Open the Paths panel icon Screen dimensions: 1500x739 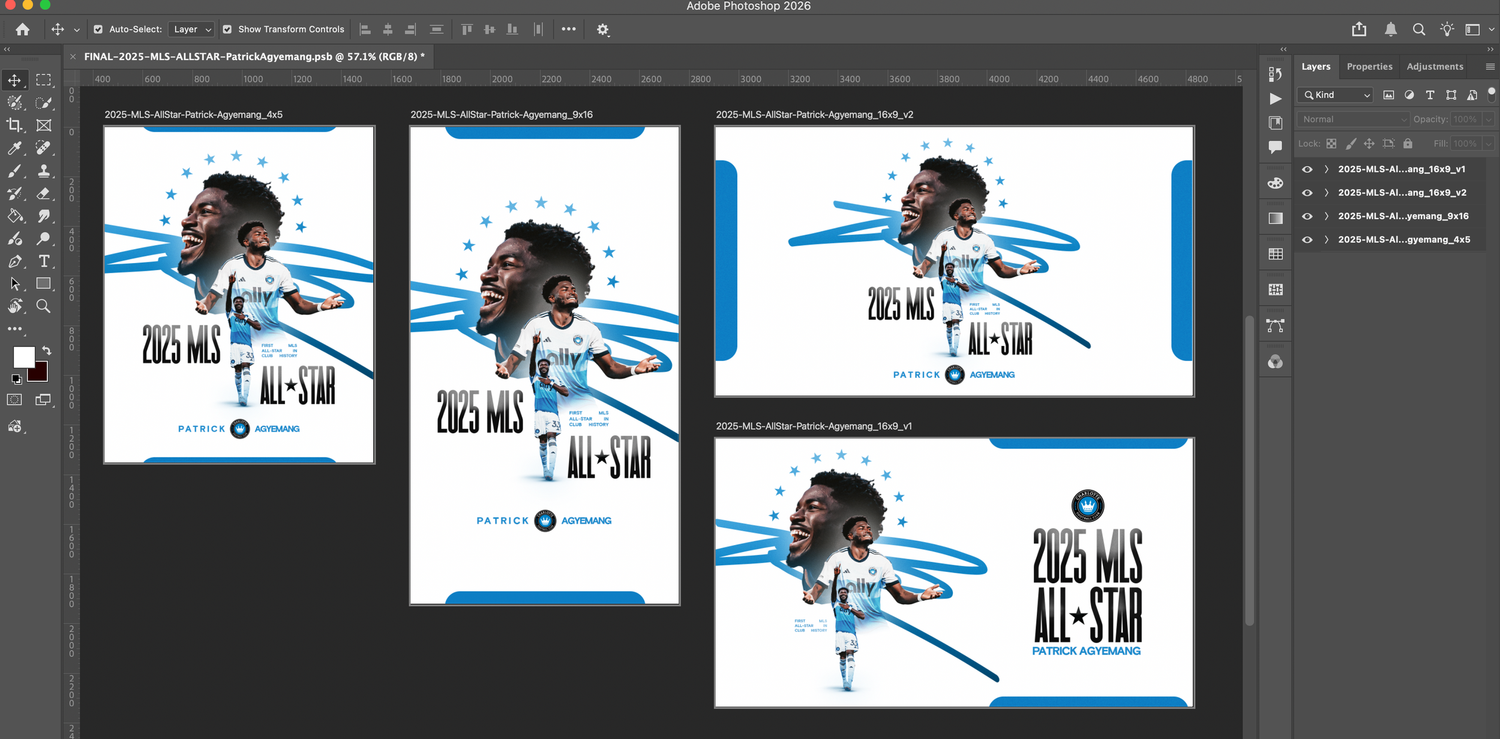(x=1275, y=326)
